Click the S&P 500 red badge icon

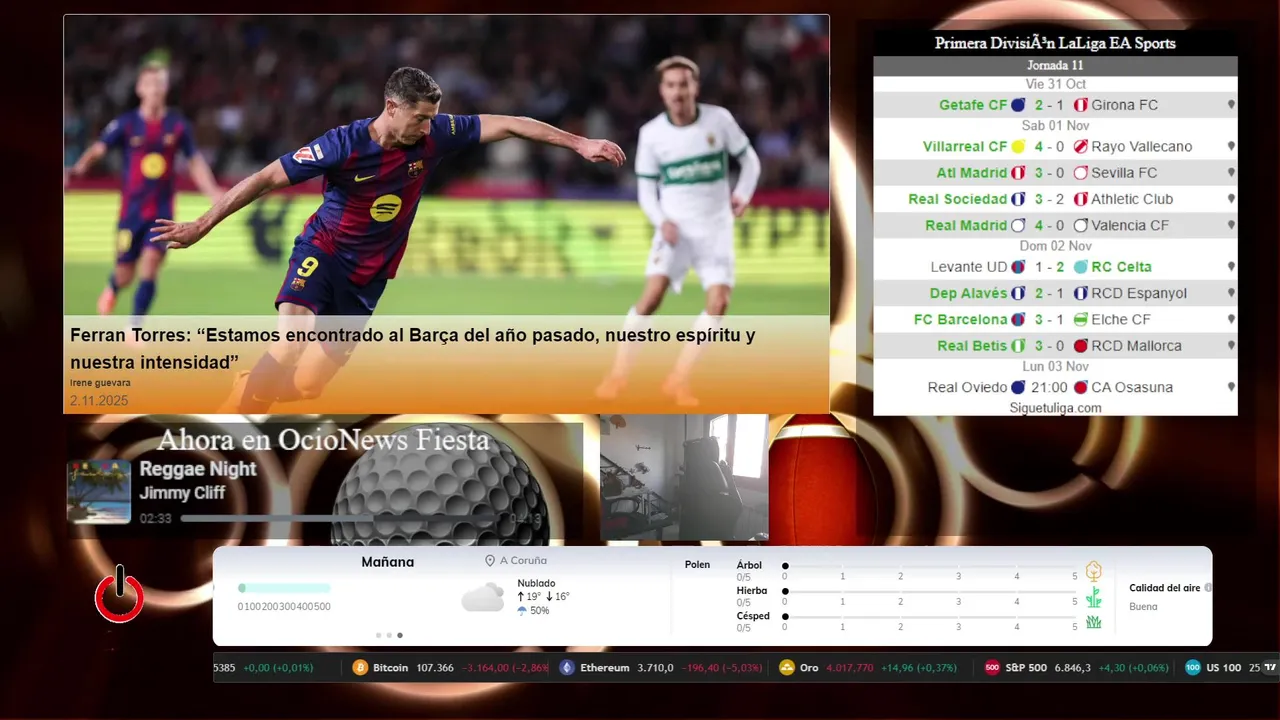coord(992,668)
